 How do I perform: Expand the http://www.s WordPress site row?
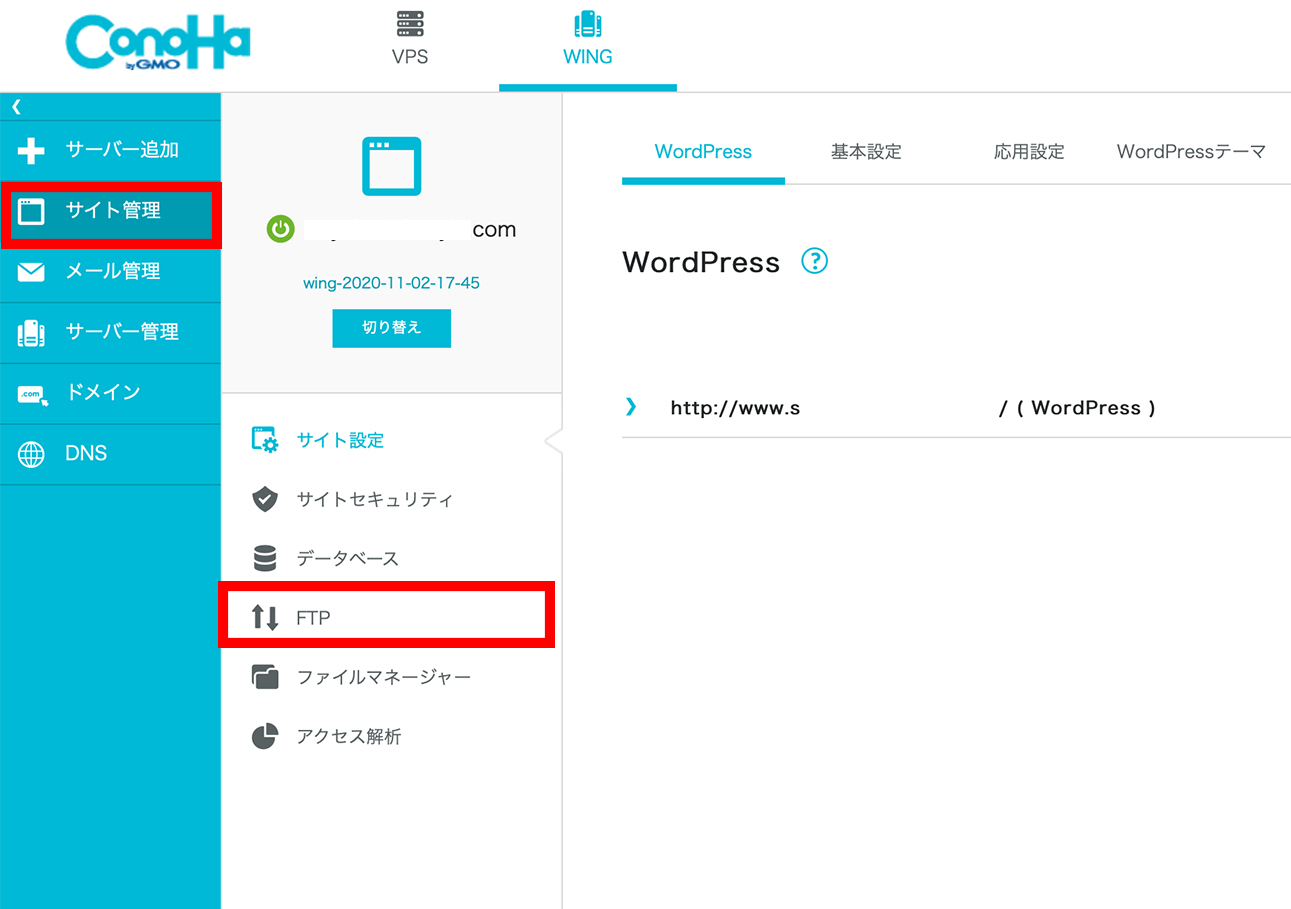pos(630,406)
